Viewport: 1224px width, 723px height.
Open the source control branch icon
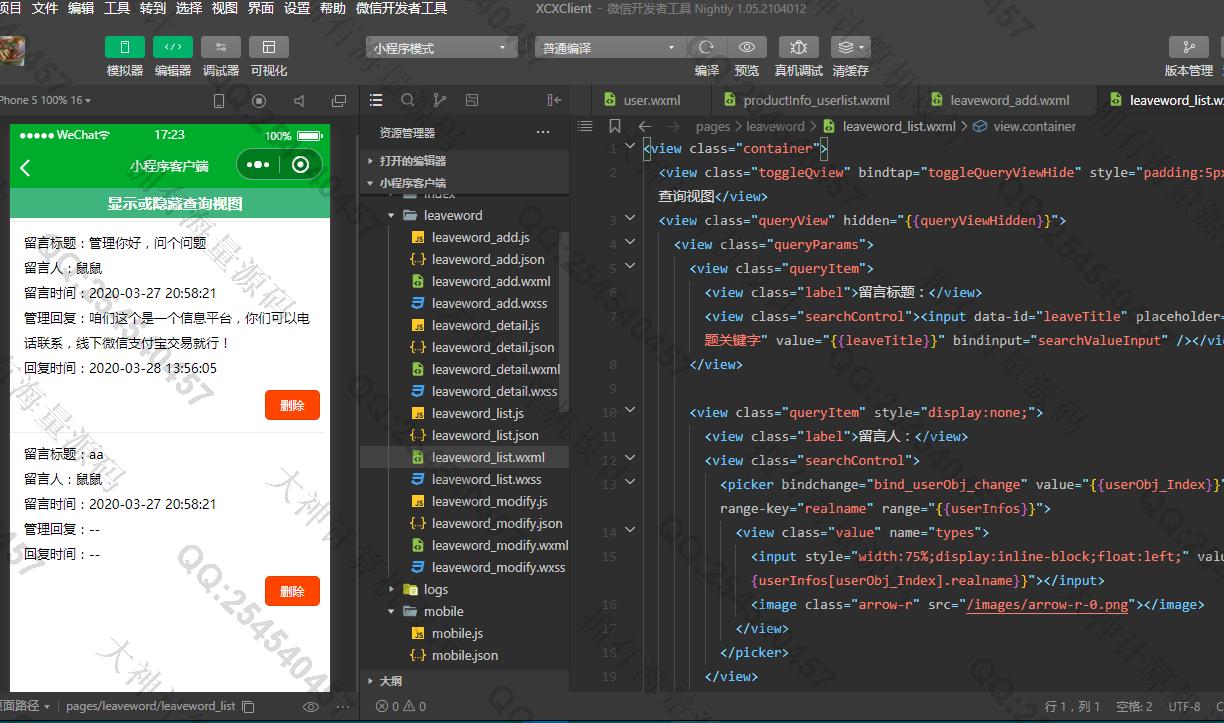click(440, 100)
